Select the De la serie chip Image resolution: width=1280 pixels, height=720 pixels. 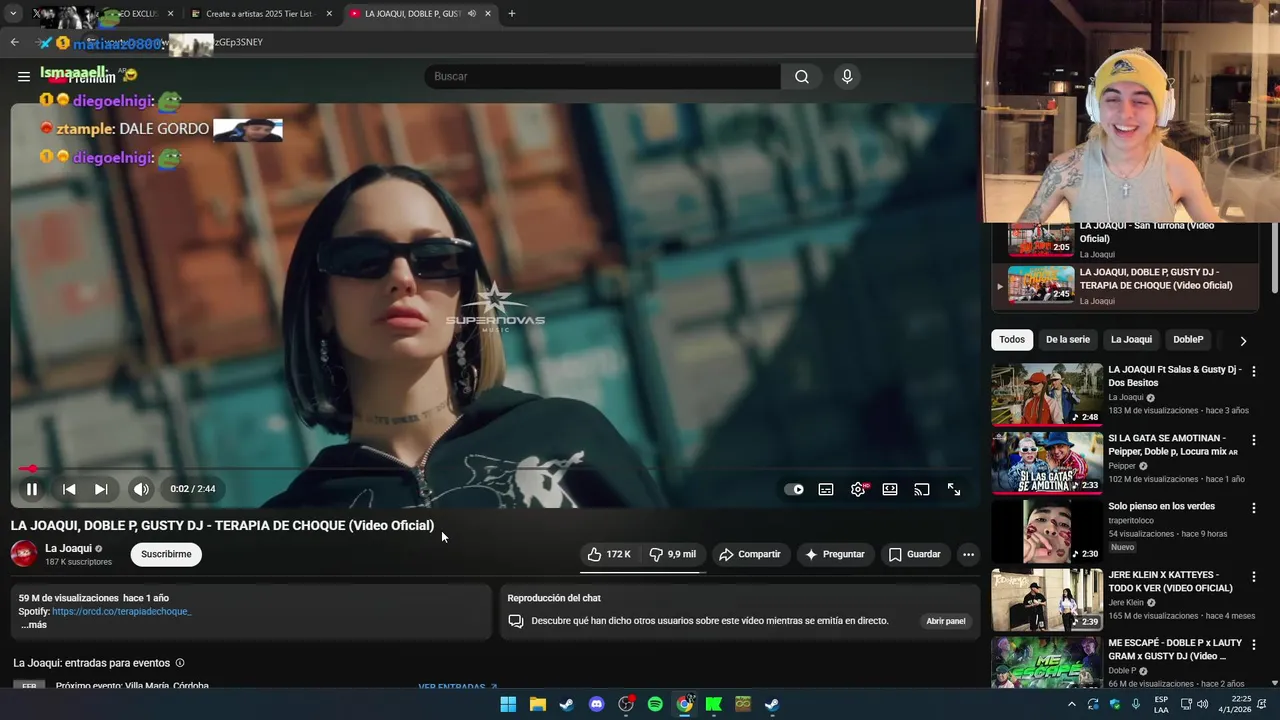click(x=1068, y=340)
